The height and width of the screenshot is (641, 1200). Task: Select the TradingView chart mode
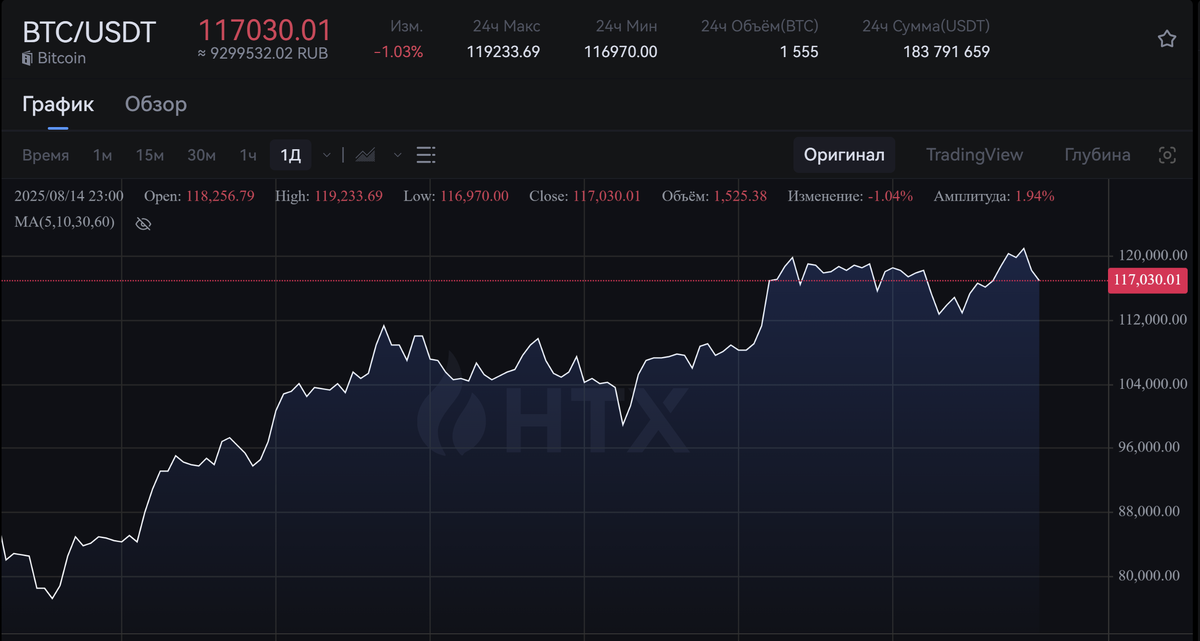click(x=974, y=155)
